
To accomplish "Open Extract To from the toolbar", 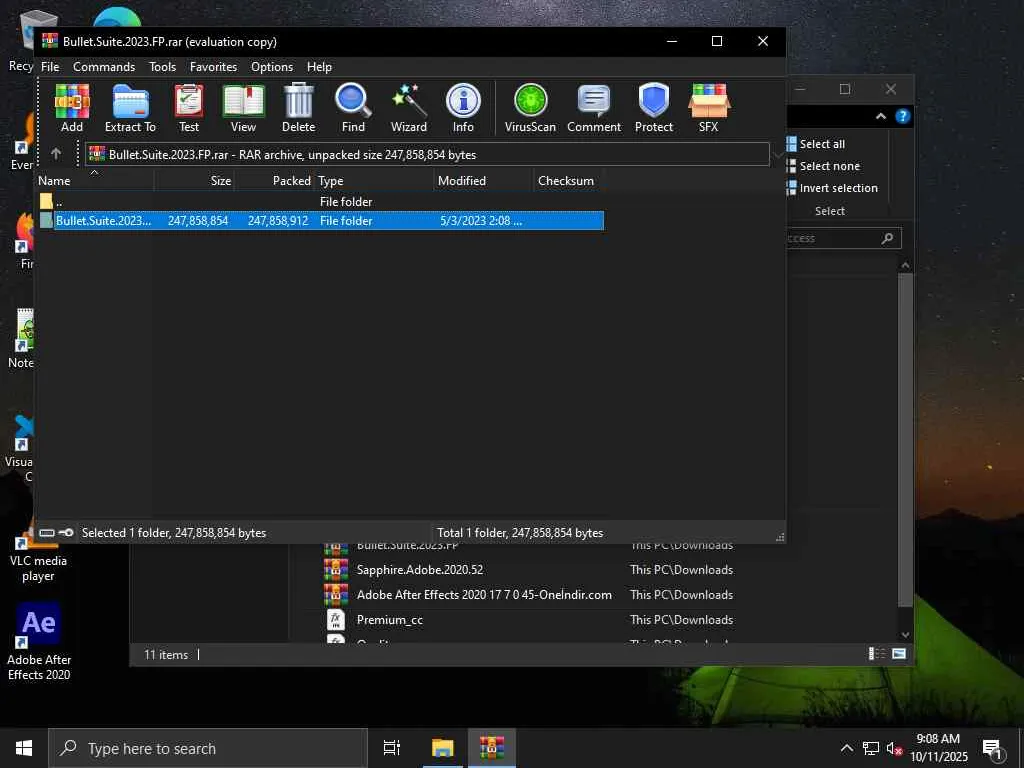I will click(x=131, y=108).
